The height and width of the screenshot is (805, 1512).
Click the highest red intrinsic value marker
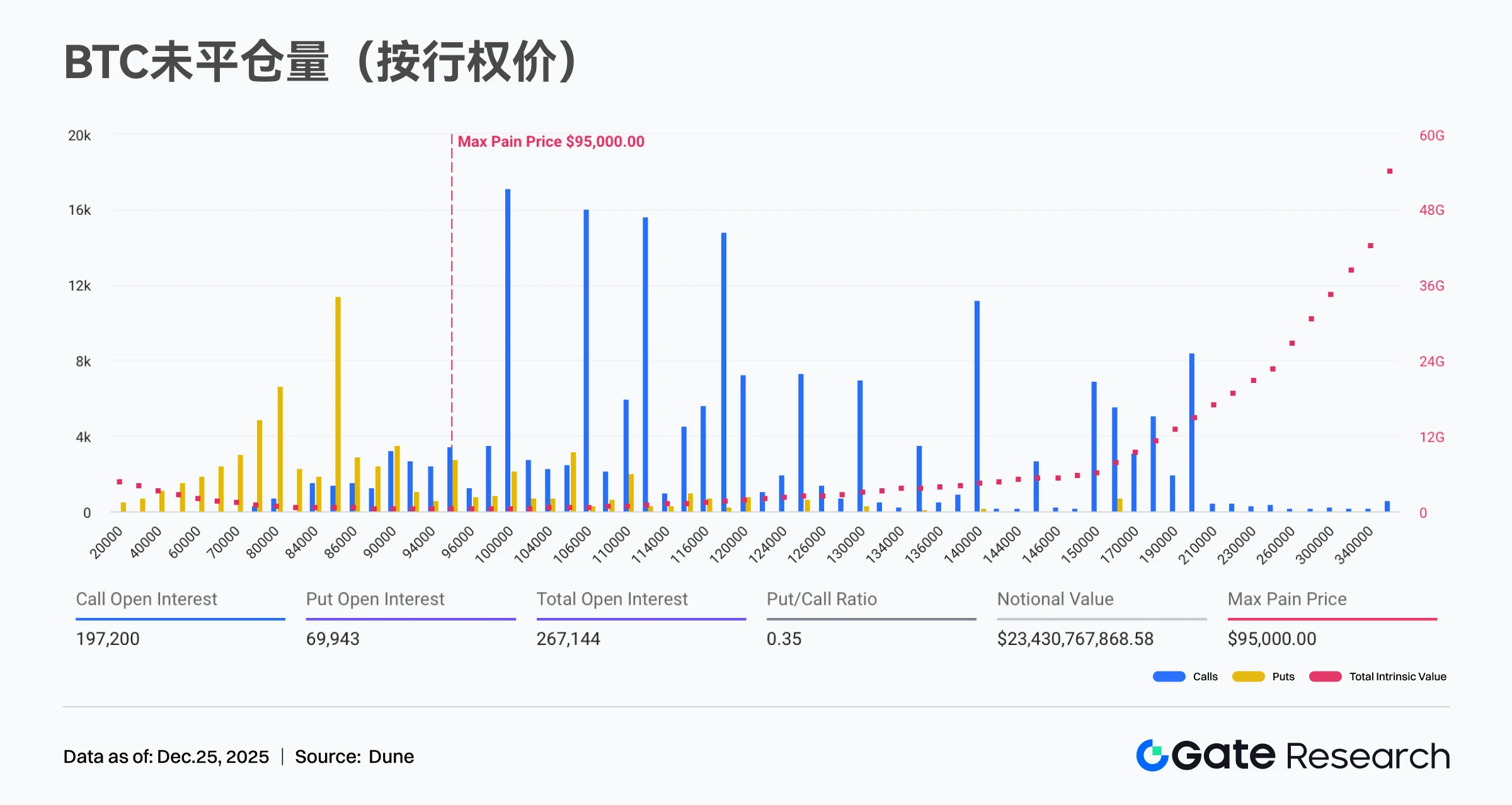tap(1389, 171)
